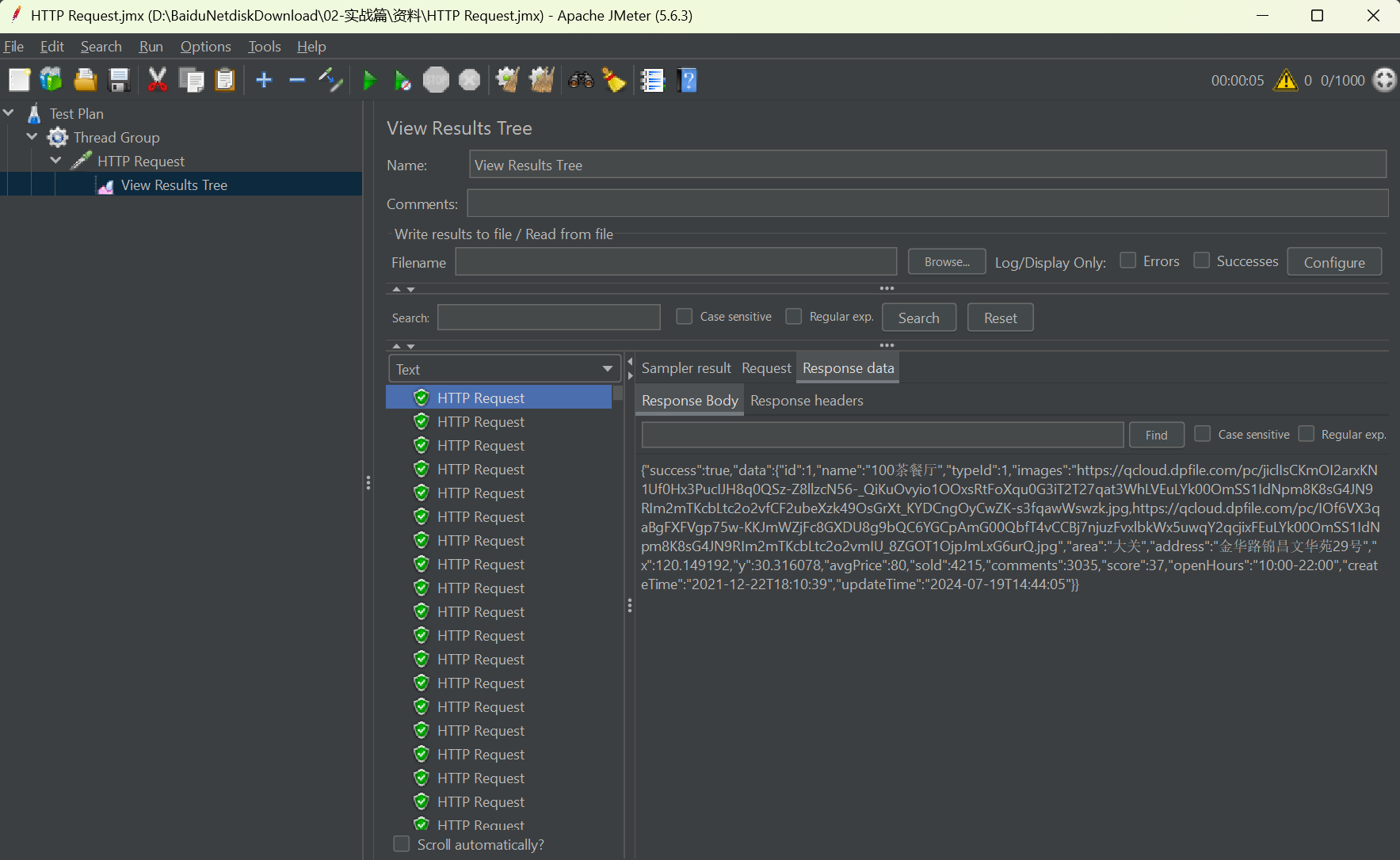
Task: Click the Clear All double broom icon
Action: [542, 80]
